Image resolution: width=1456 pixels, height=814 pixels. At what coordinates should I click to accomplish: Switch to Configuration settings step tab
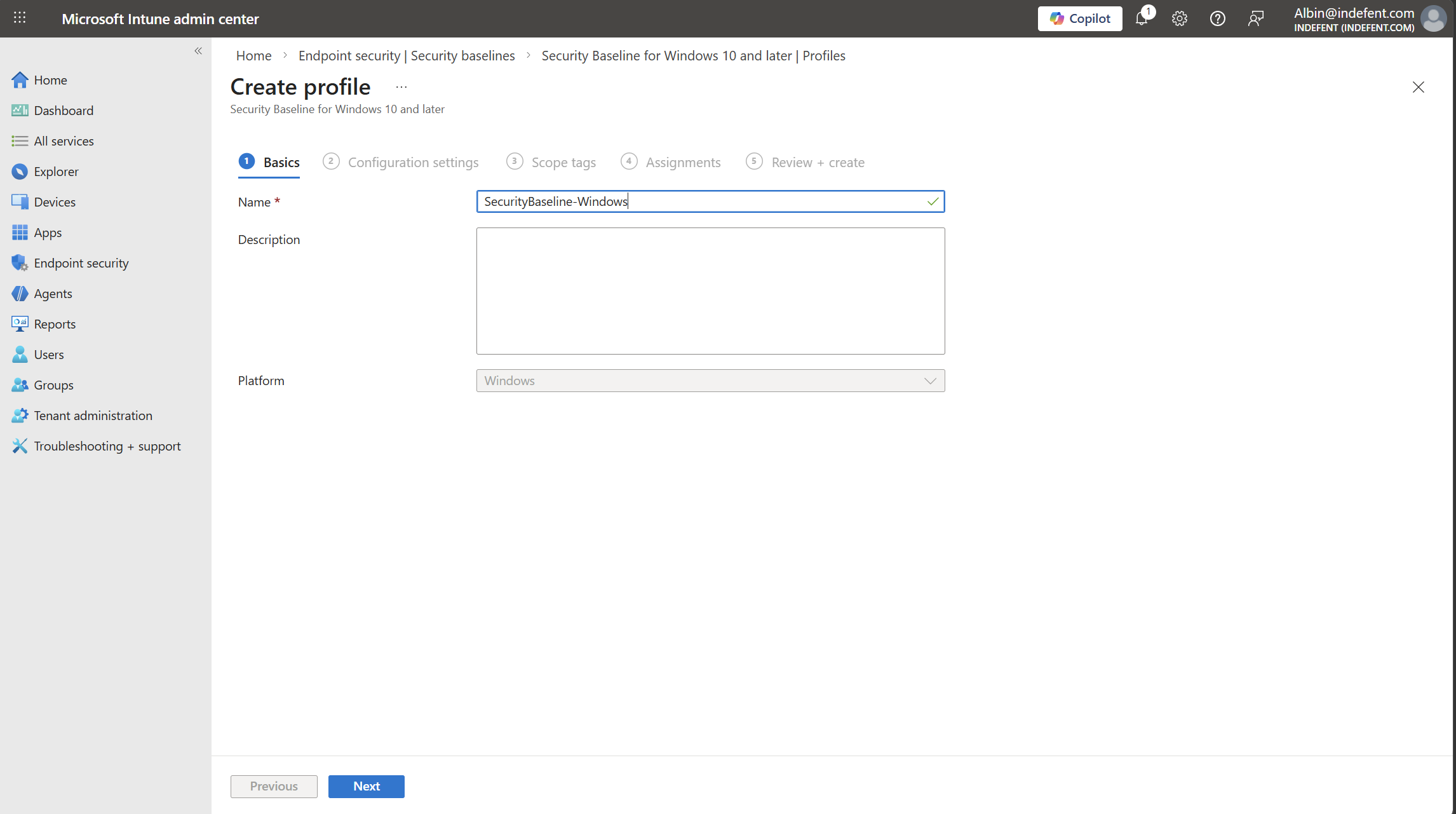413,162
